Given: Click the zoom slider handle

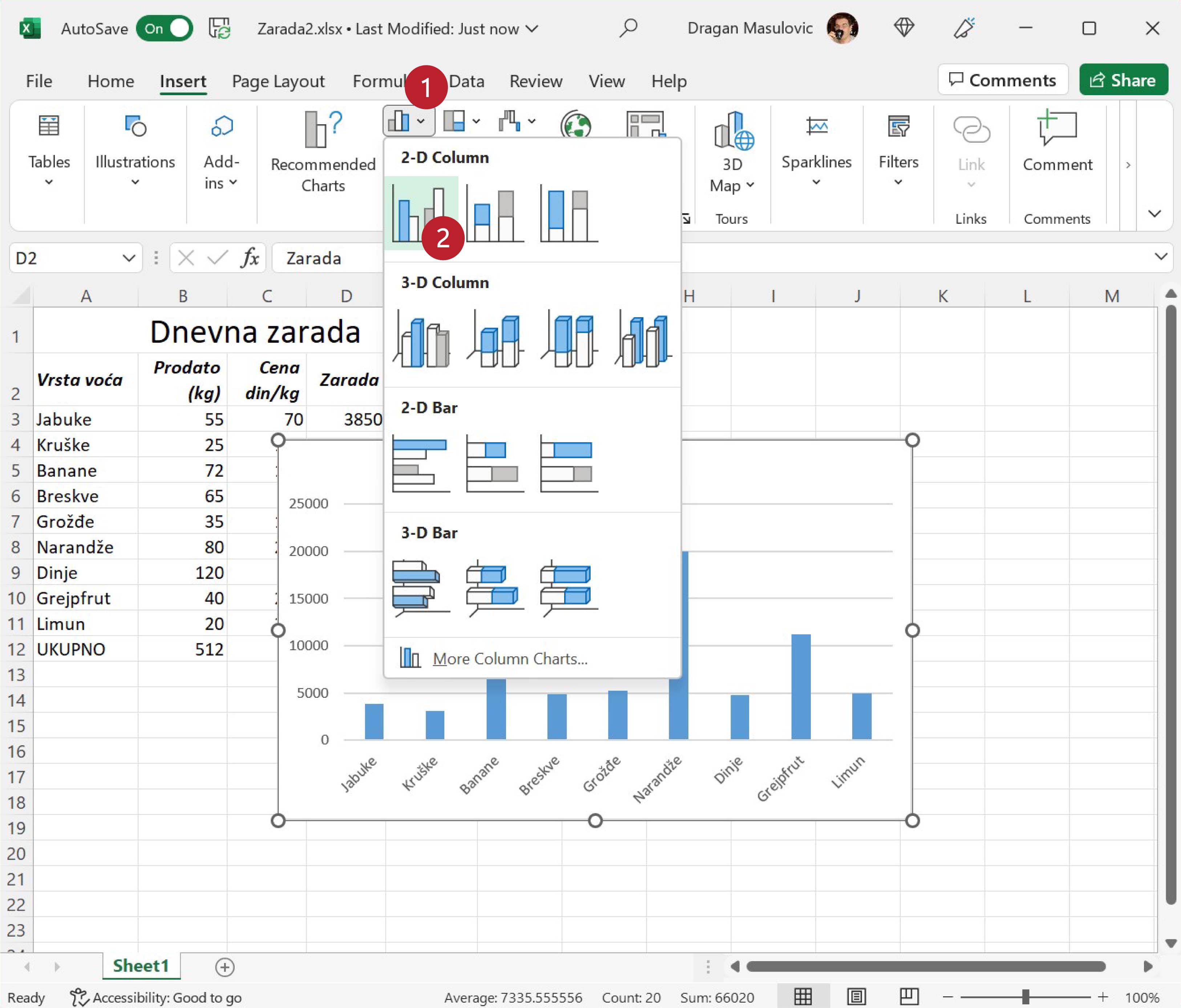Looking at the screenshot, I should [1025, 997].
